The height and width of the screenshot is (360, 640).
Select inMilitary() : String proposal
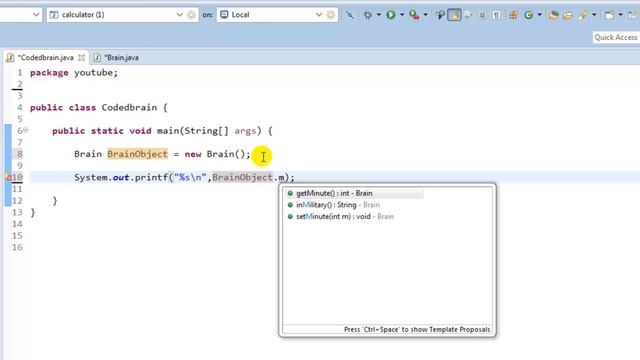pos(338,205)
